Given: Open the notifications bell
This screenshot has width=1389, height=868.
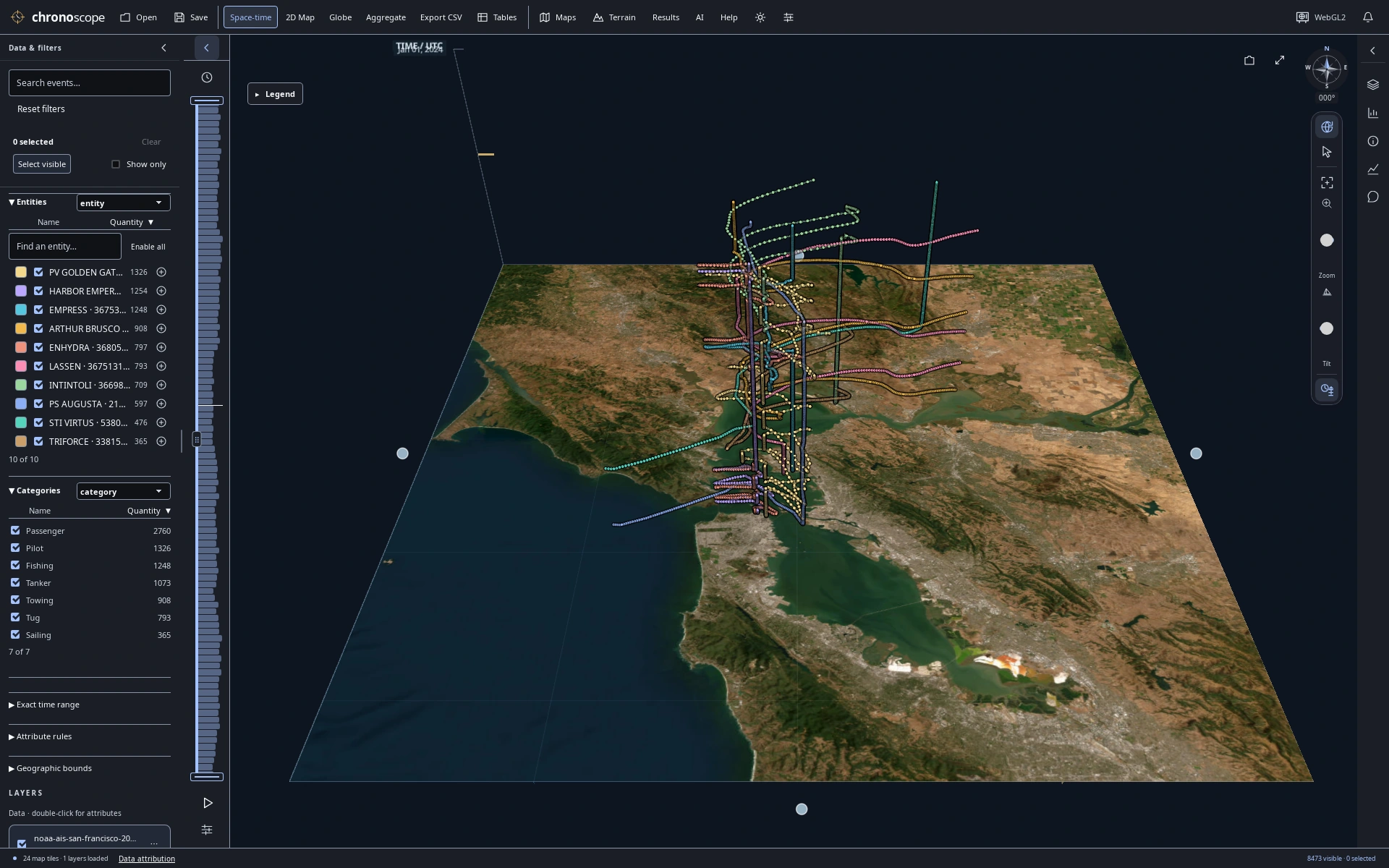Looking at the screenshot, I should (1367, 17).
